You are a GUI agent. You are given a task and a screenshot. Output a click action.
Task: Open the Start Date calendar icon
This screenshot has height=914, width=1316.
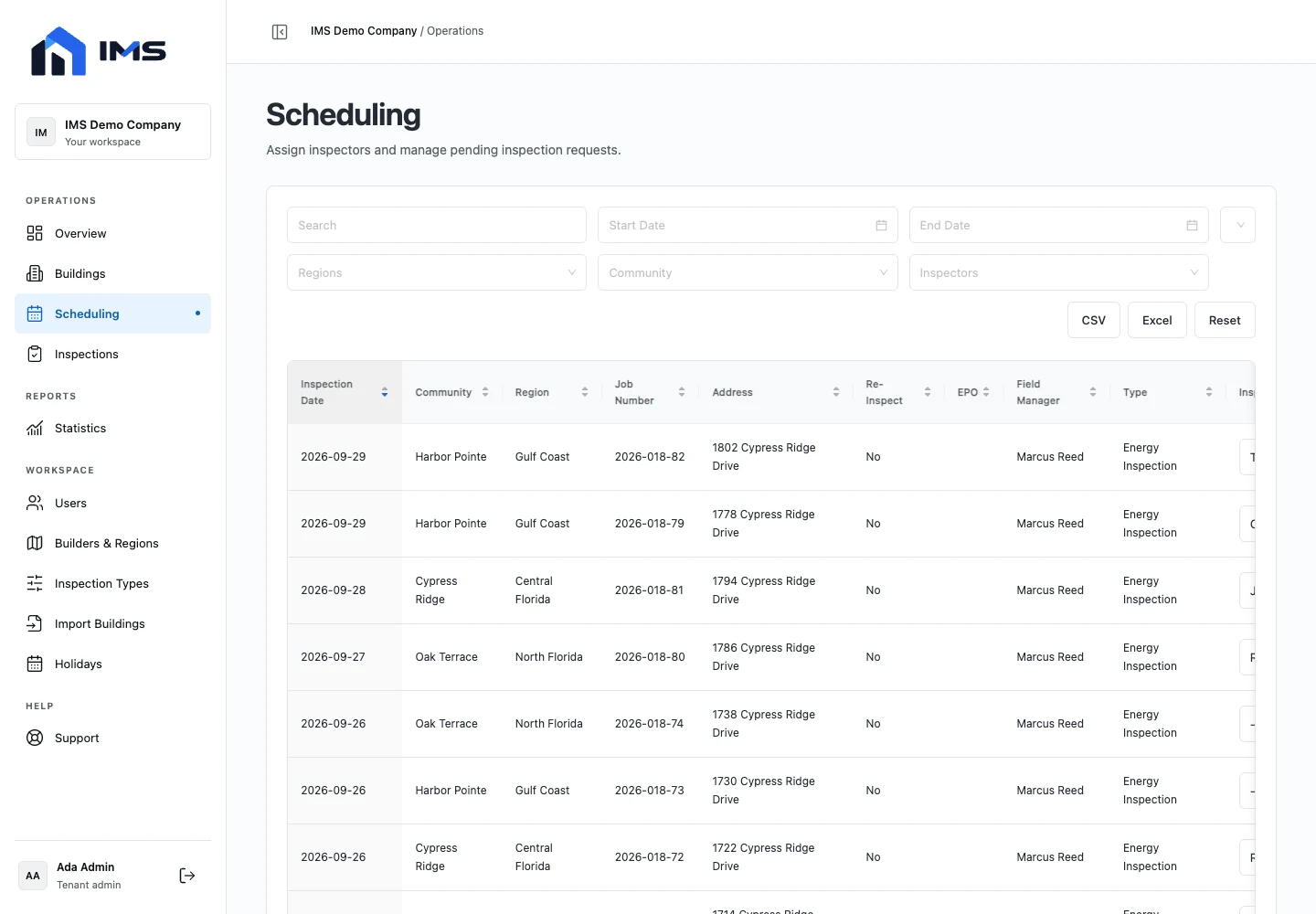click(x=881, y=226)
